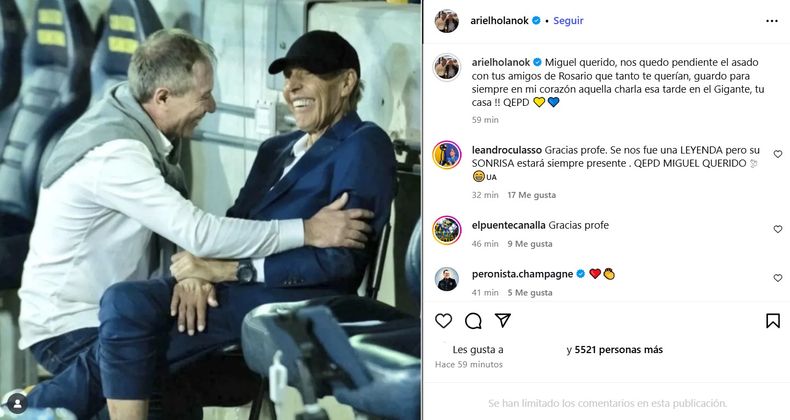790x420 pixels.
Task: Click the post photo of two men
Action: pos(210,210)
